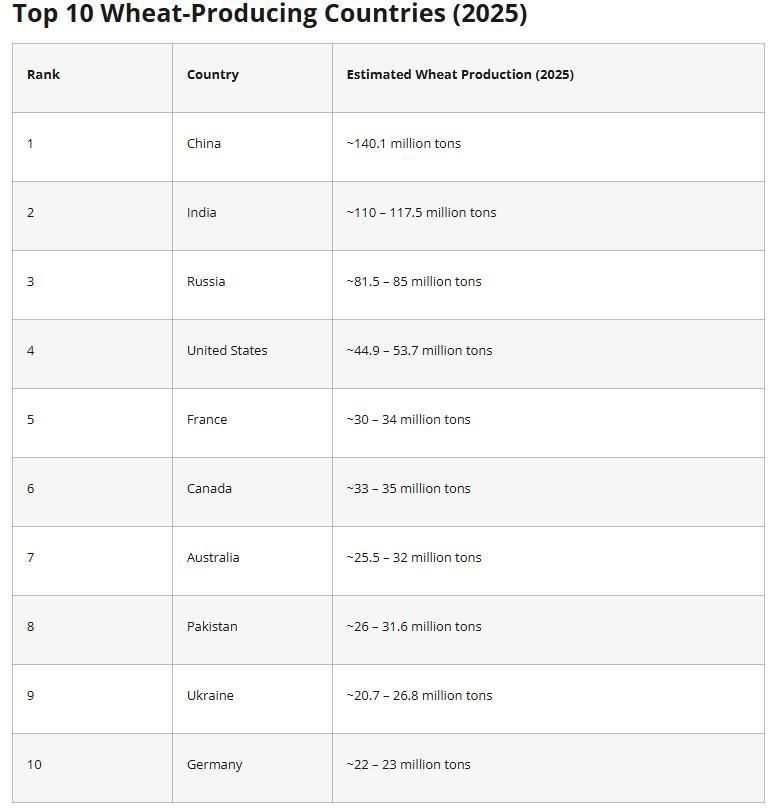Click the 'Pakistan' table cell
This screenshot has width=773, height=810.
(212, 627)
